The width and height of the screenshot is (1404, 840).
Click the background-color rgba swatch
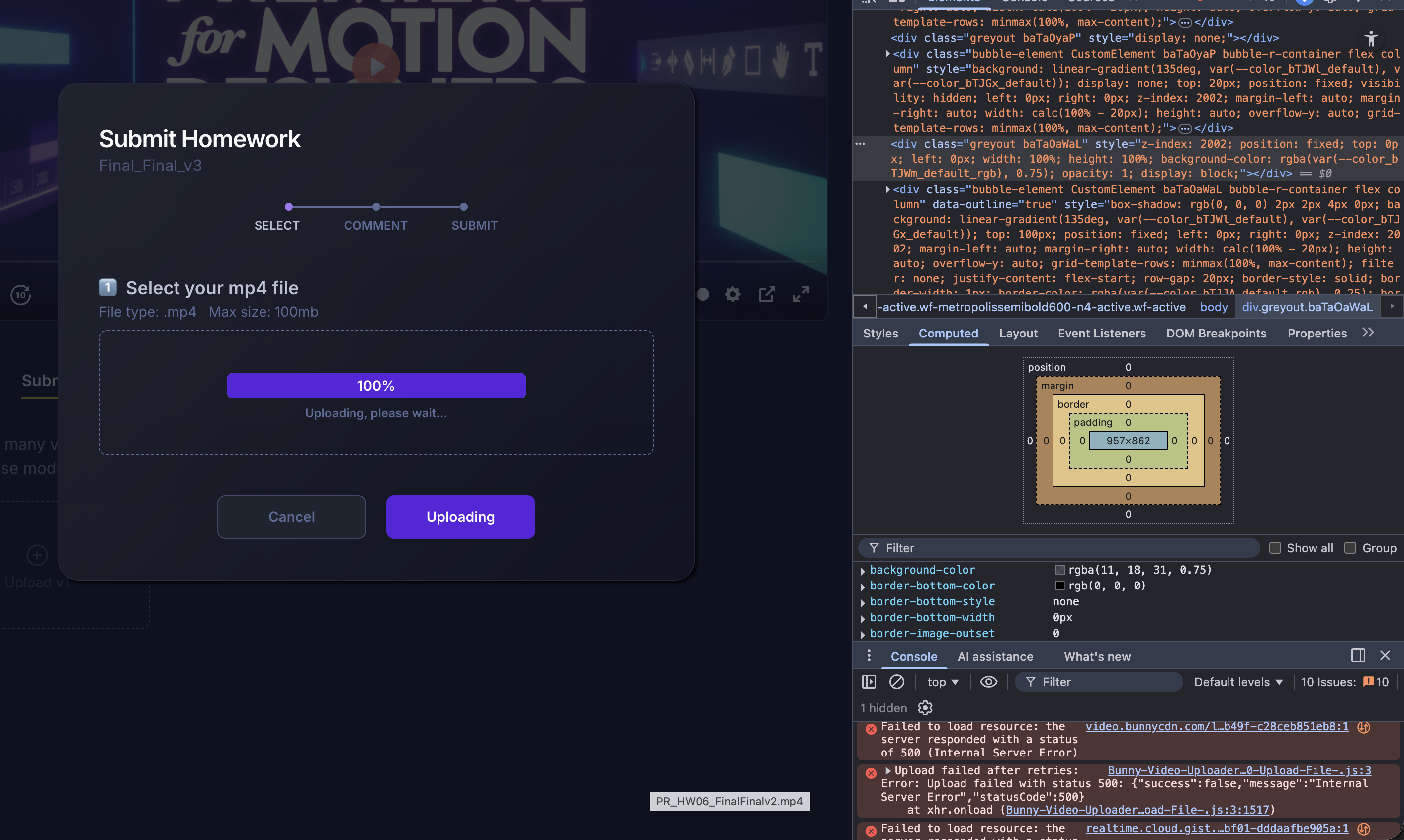[1060, 570]
